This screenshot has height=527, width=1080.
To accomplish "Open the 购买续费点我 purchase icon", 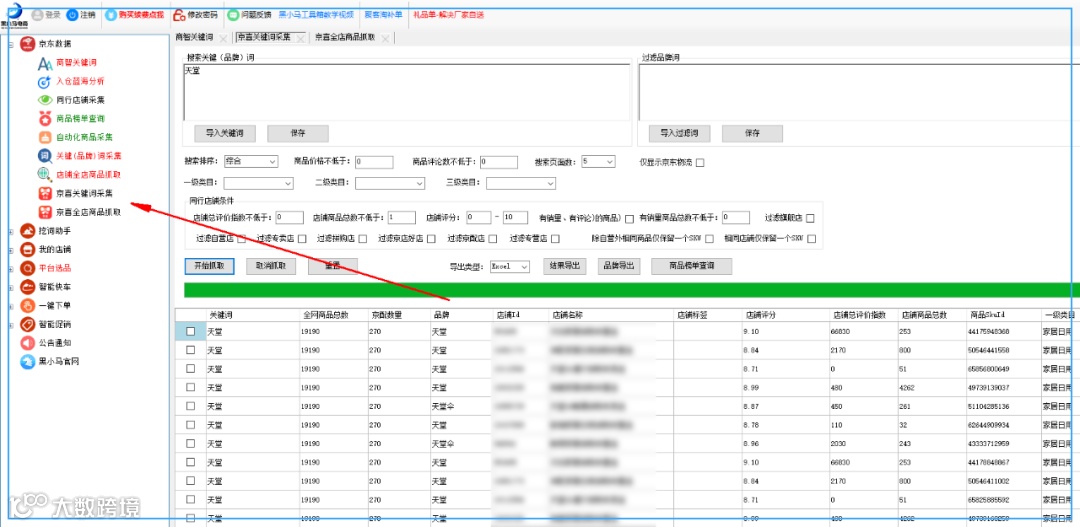I will pos(111,14).
